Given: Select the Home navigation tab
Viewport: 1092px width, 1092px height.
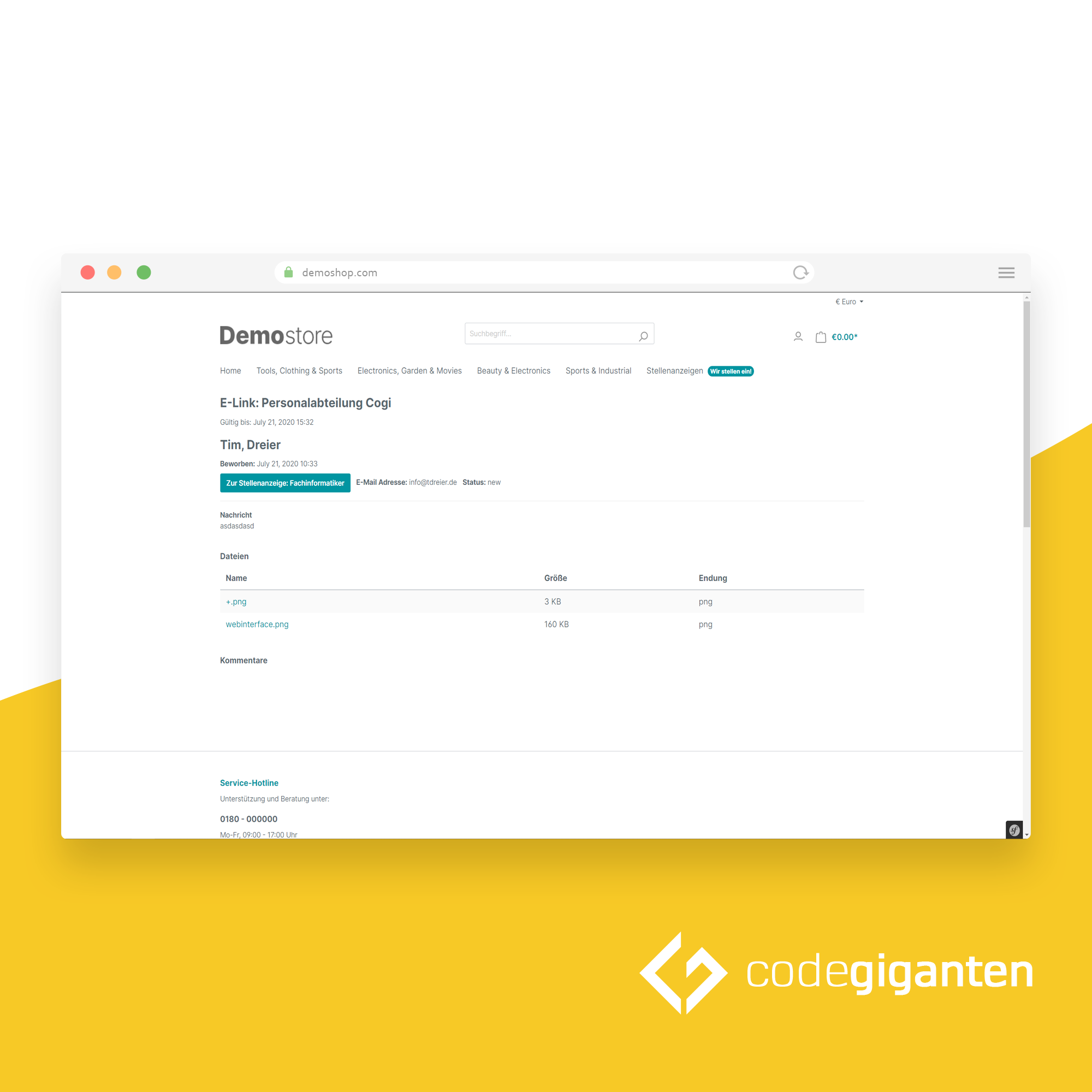Looking at the screenshot, I should tap(230, 372).
